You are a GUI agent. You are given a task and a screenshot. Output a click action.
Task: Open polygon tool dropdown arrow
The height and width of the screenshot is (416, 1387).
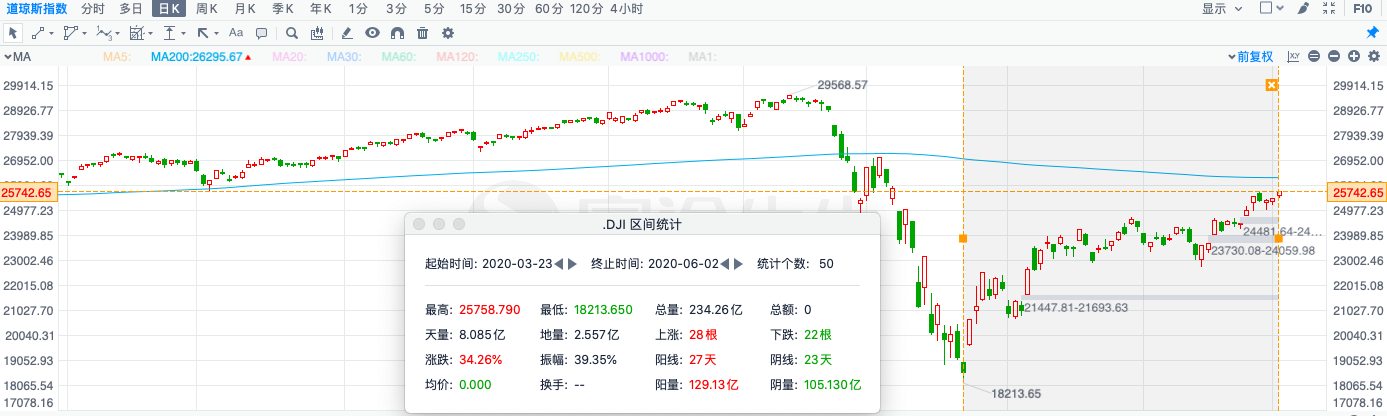pos(84,34)
